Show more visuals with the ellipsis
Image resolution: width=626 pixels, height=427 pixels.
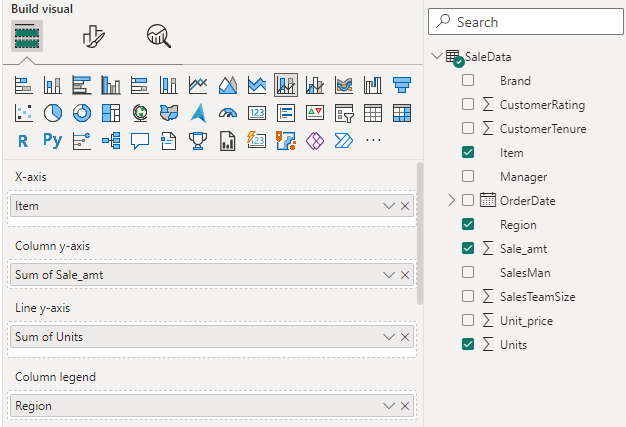(x=374, y=141)
